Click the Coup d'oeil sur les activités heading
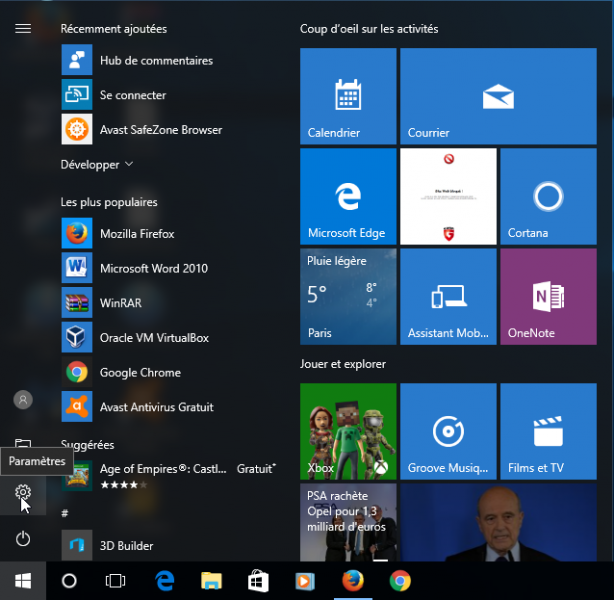Screen dimensions: 614x600 point(369,29)
